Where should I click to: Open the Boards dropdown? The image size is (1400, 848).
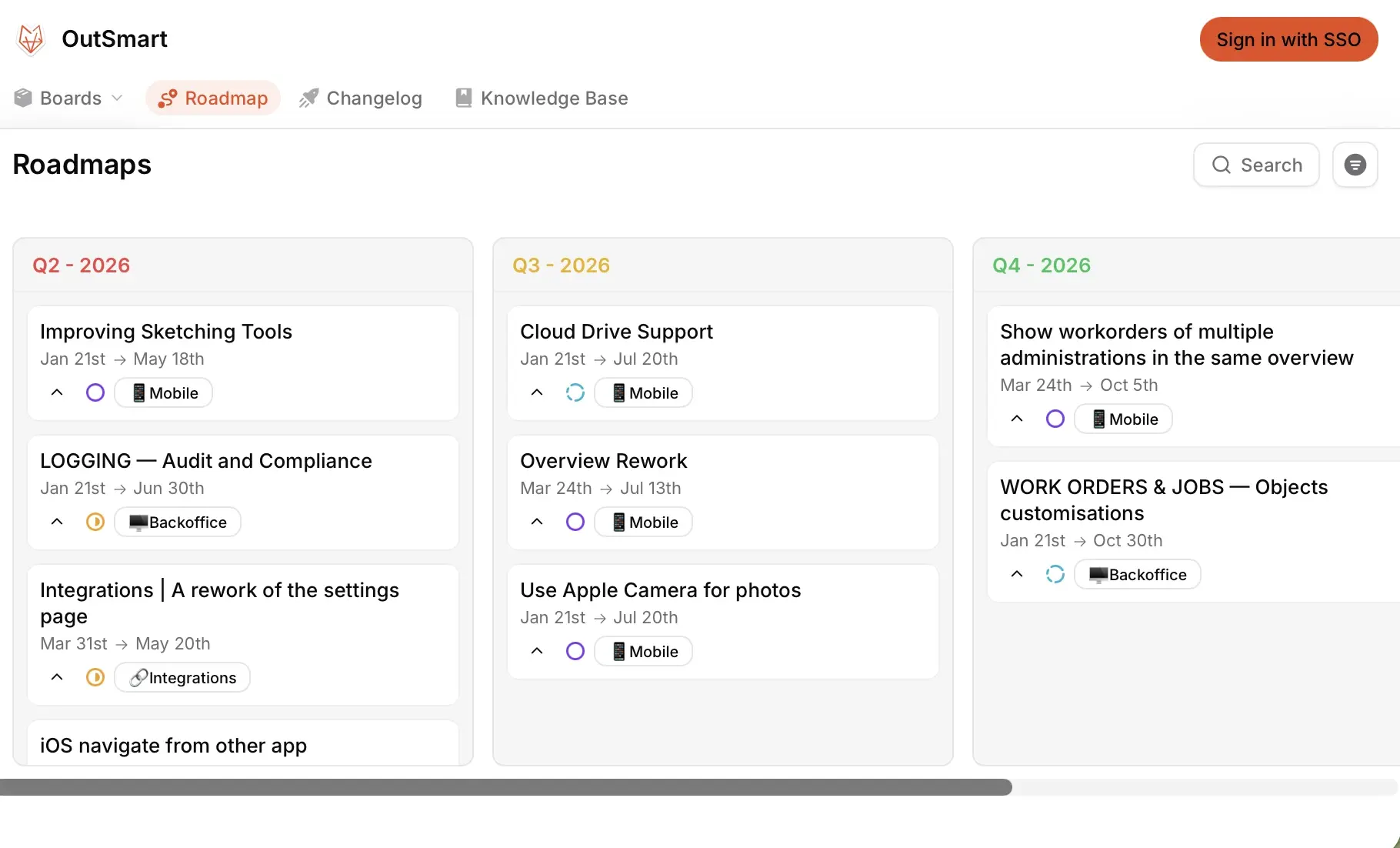click(x=68, y=98)
